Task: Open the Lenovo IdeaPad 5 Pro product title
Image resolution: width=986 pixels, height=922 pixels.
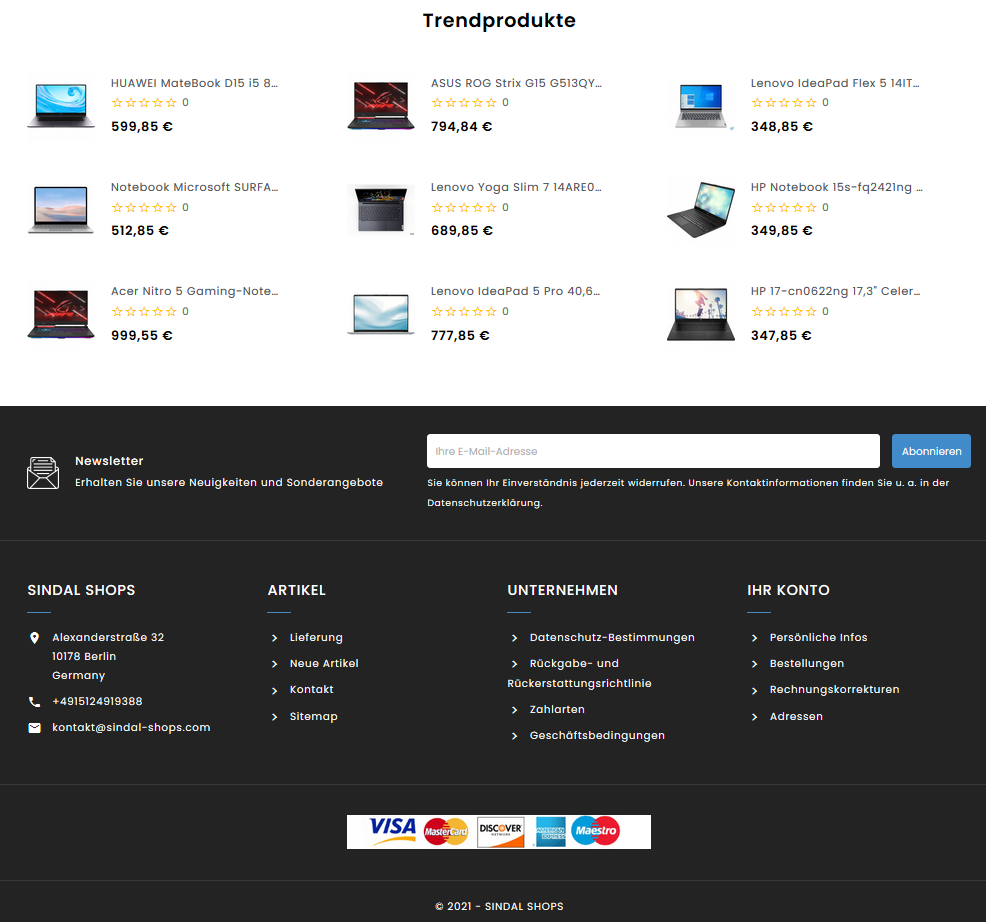Action: pos(516,291)
